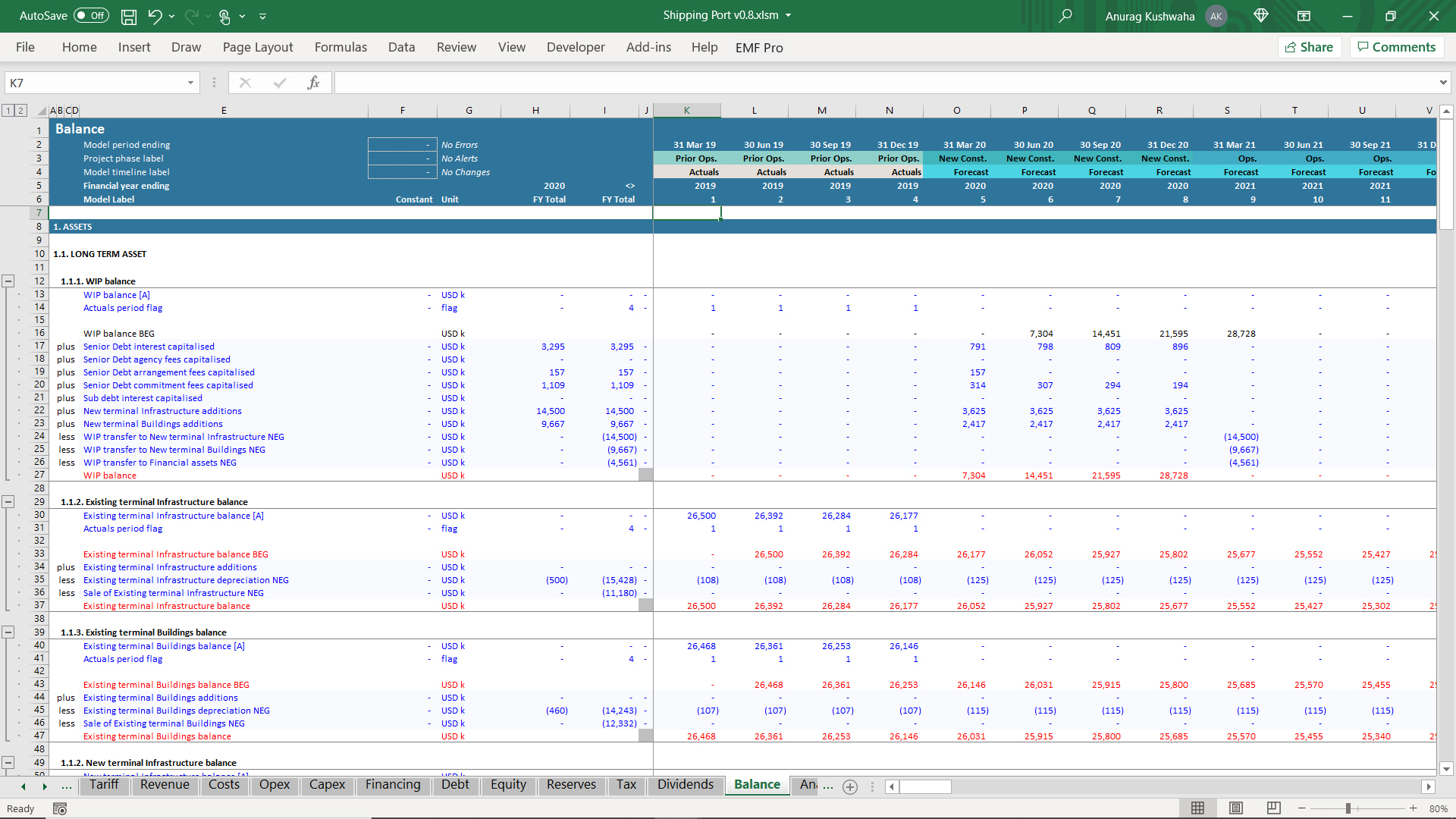Screen dimensions: 1456x819
Task: Toggle the AutoSave switch
Action: coord(91,16)
